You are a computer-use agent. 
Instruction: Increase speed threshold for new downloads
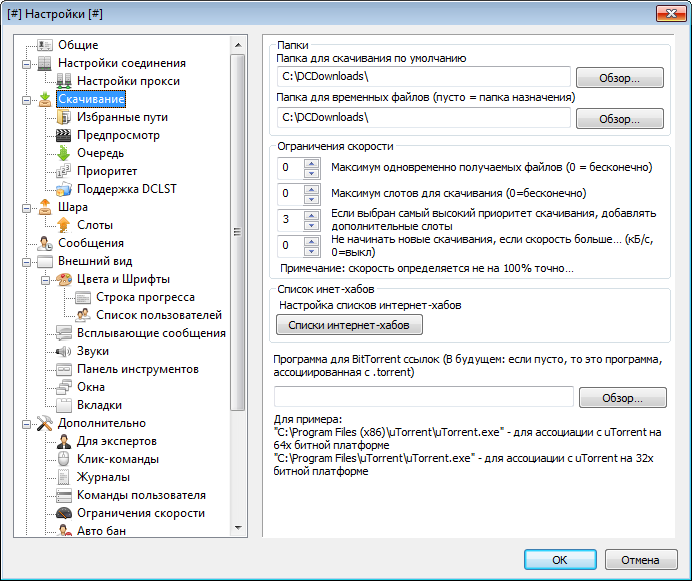312,241
